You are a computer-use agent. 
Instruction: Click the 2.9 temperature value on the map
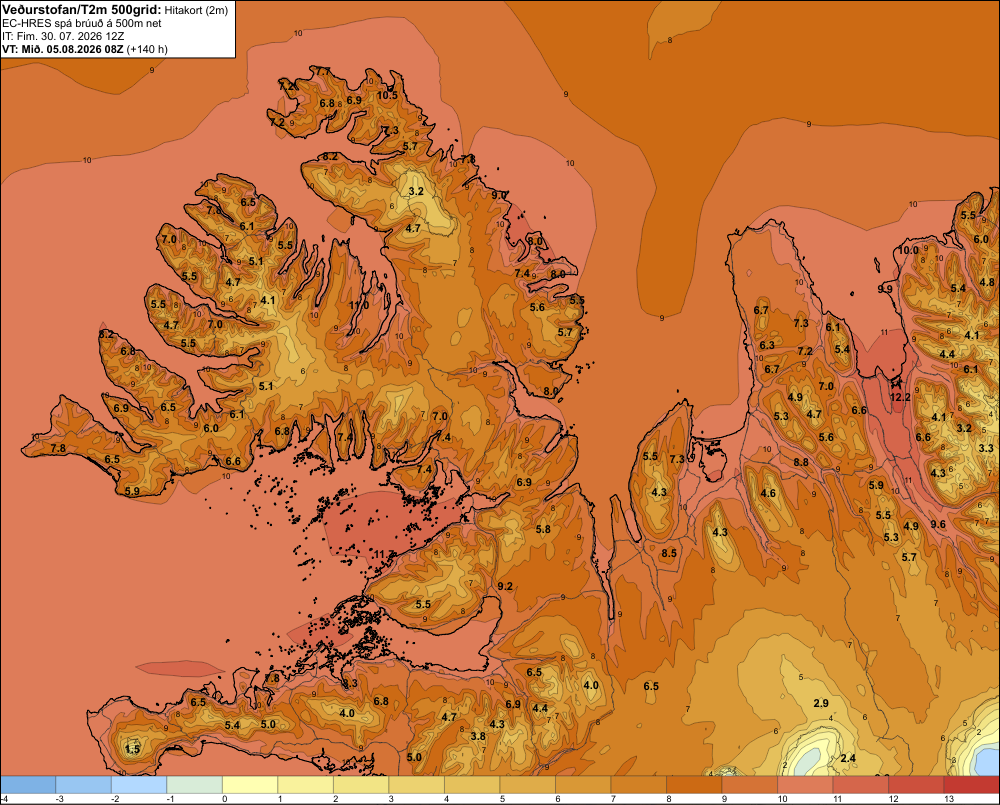pyautogui.click(x=821, y=703)
